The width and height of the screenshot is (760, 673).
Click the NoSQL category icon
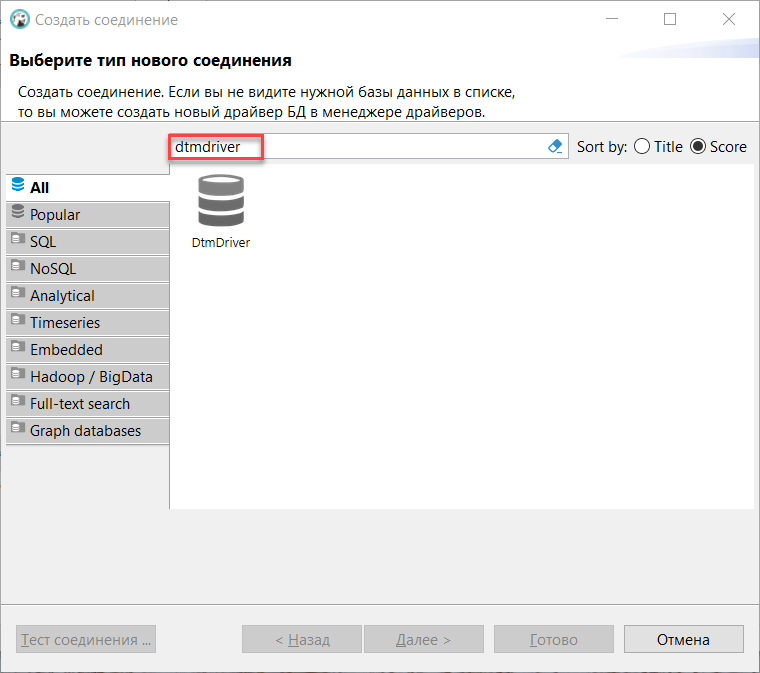(17, 268)
